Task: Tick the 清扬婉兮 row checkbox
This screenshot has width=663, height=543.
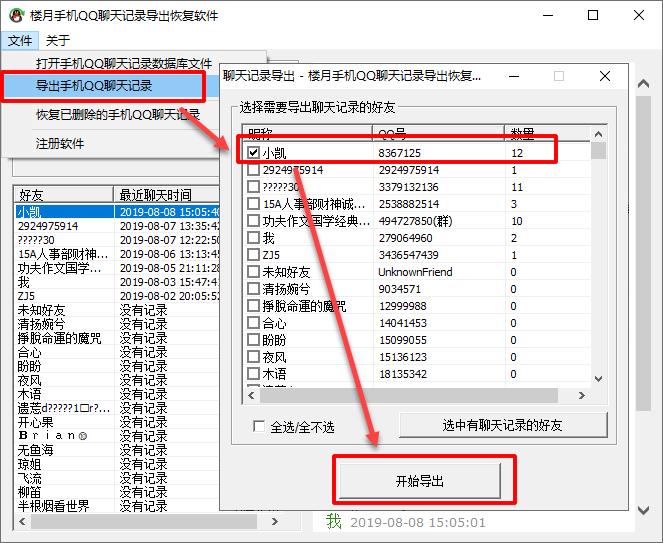Action: coord(253,288)
